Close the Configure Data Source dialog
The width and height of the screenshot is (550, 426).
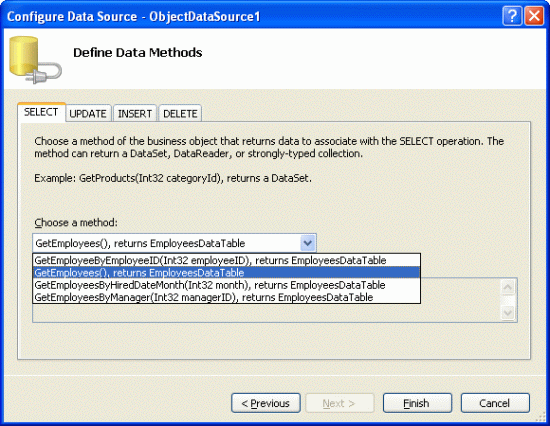tap(534, 16)
